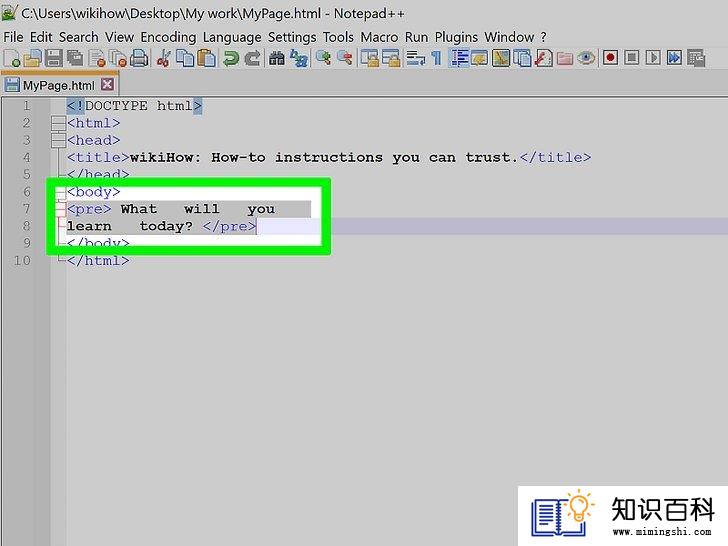The image size is (728, 546).
Task: Click the Close document toolbar icon
Action: pyautogui.click(x=97, y=58)
